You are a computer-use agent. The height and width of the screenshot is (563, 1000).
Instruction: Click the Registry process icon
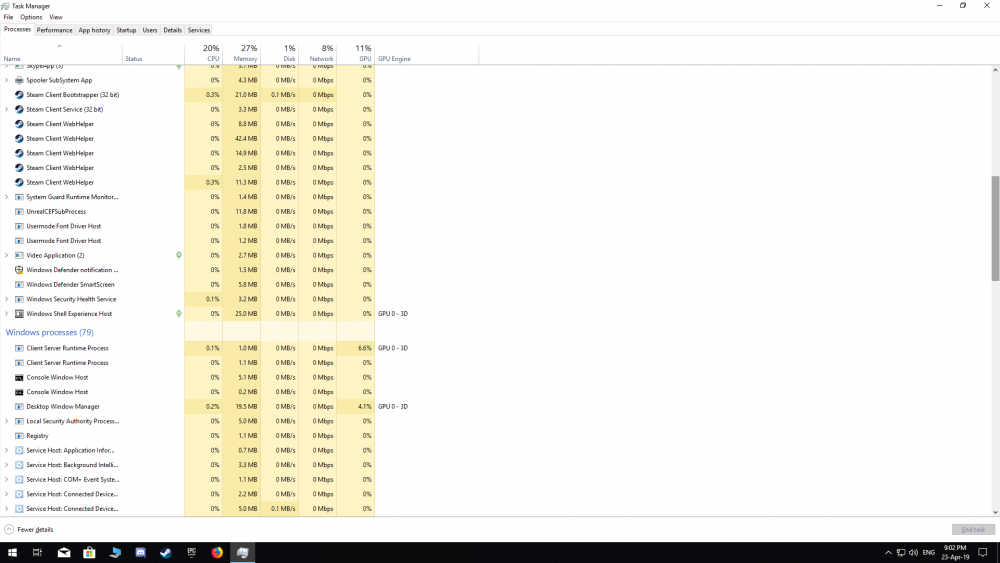pyautogui.click(x=19, y=436)
